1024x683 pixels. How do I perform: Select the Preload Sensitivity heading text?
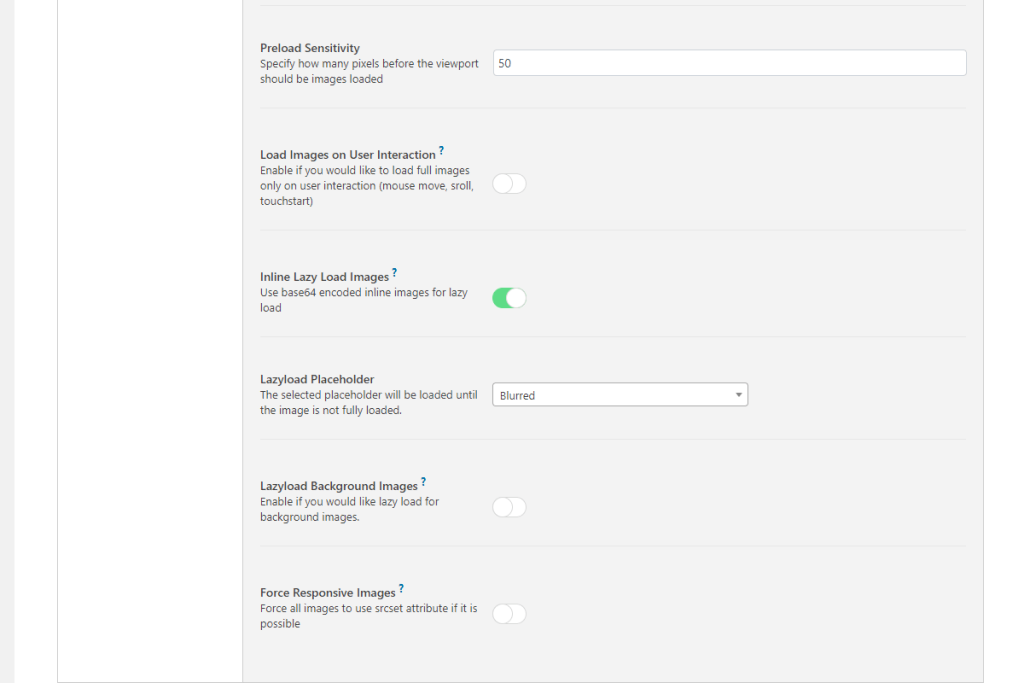tap(310, 48)
